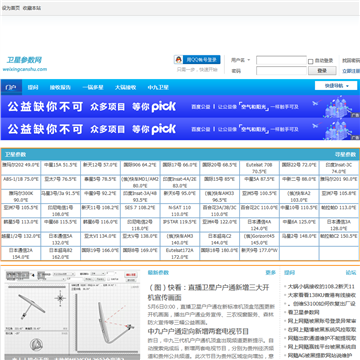Open the 立即注册 register link
360x360 pixels.
(x=351, y=71)
